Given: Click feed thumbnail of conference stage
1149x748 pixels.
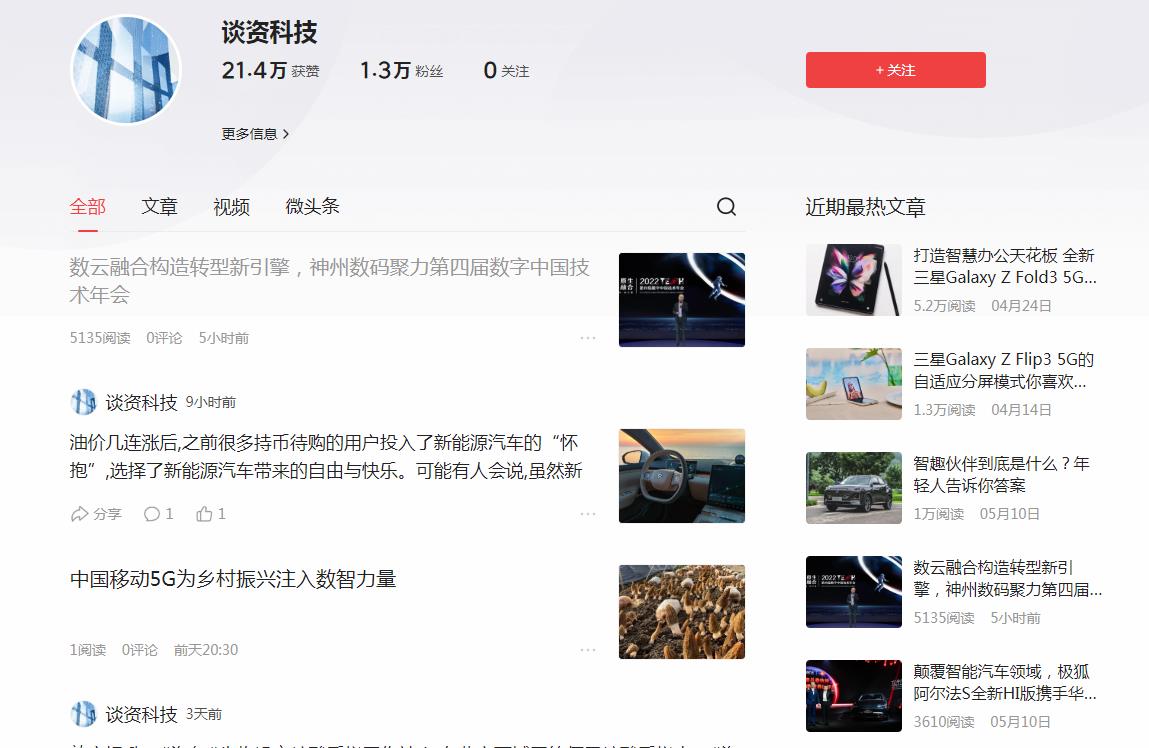Looking at the screenshot, I should point(681,300).
